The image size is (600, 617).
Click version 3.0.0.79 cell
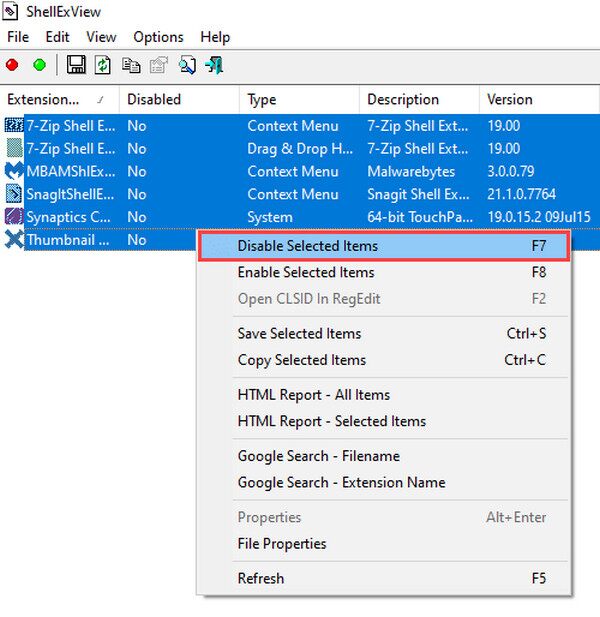tap(511, 171)
